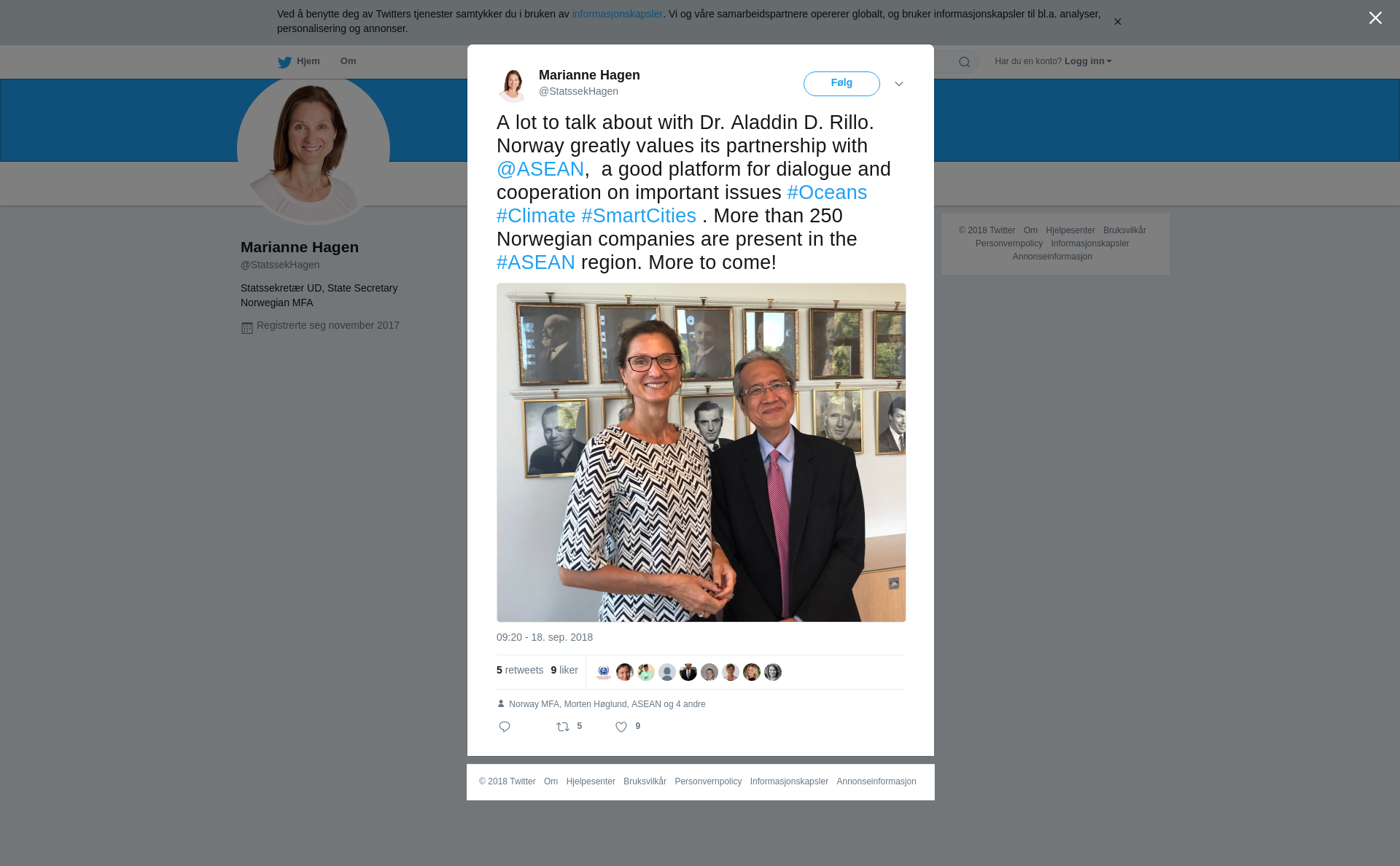Screen dimensions: 1400x866
Task: Open the #SmartCities hashtag
Action: [x=639, y=216]
